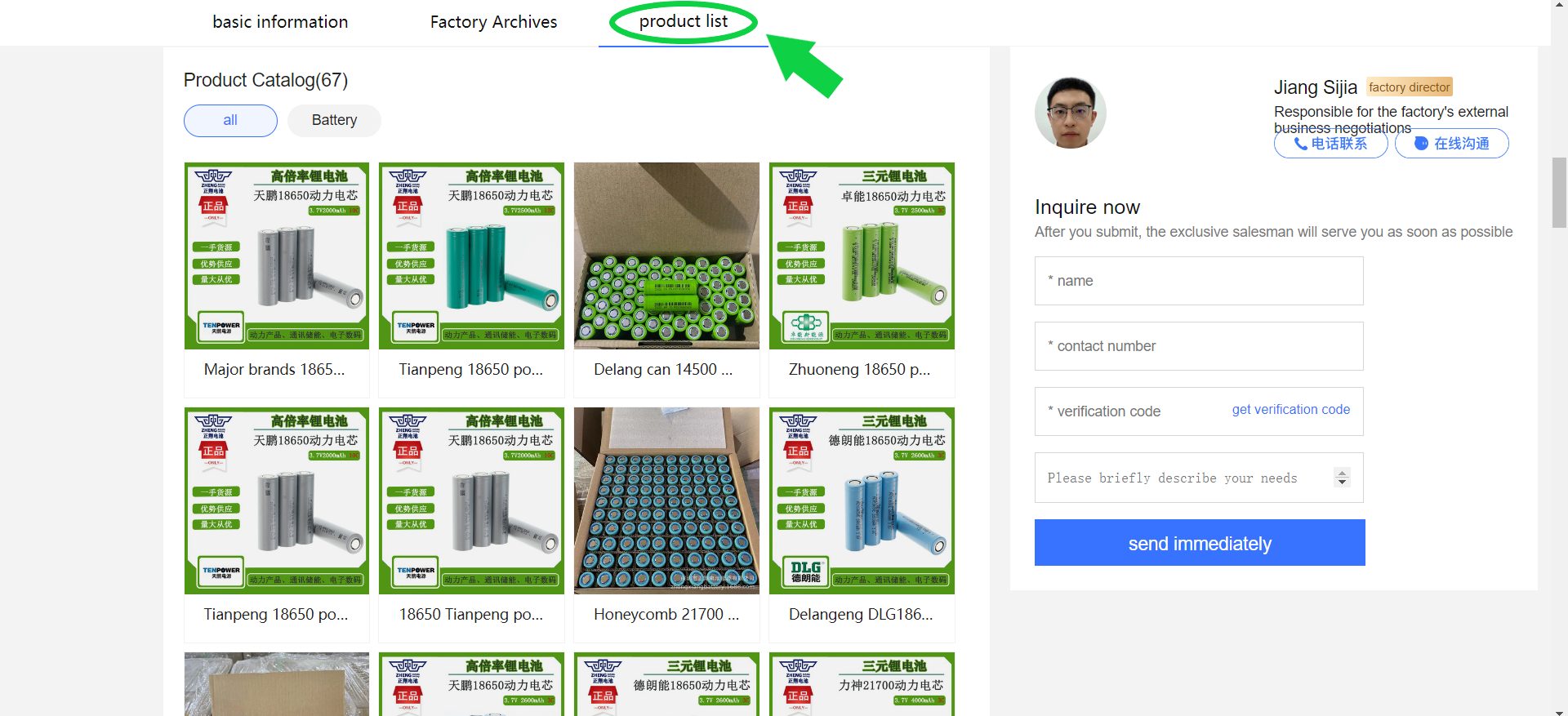Click the needs textarea down arrow
1568x716 pixels.
pos(1342,483)
